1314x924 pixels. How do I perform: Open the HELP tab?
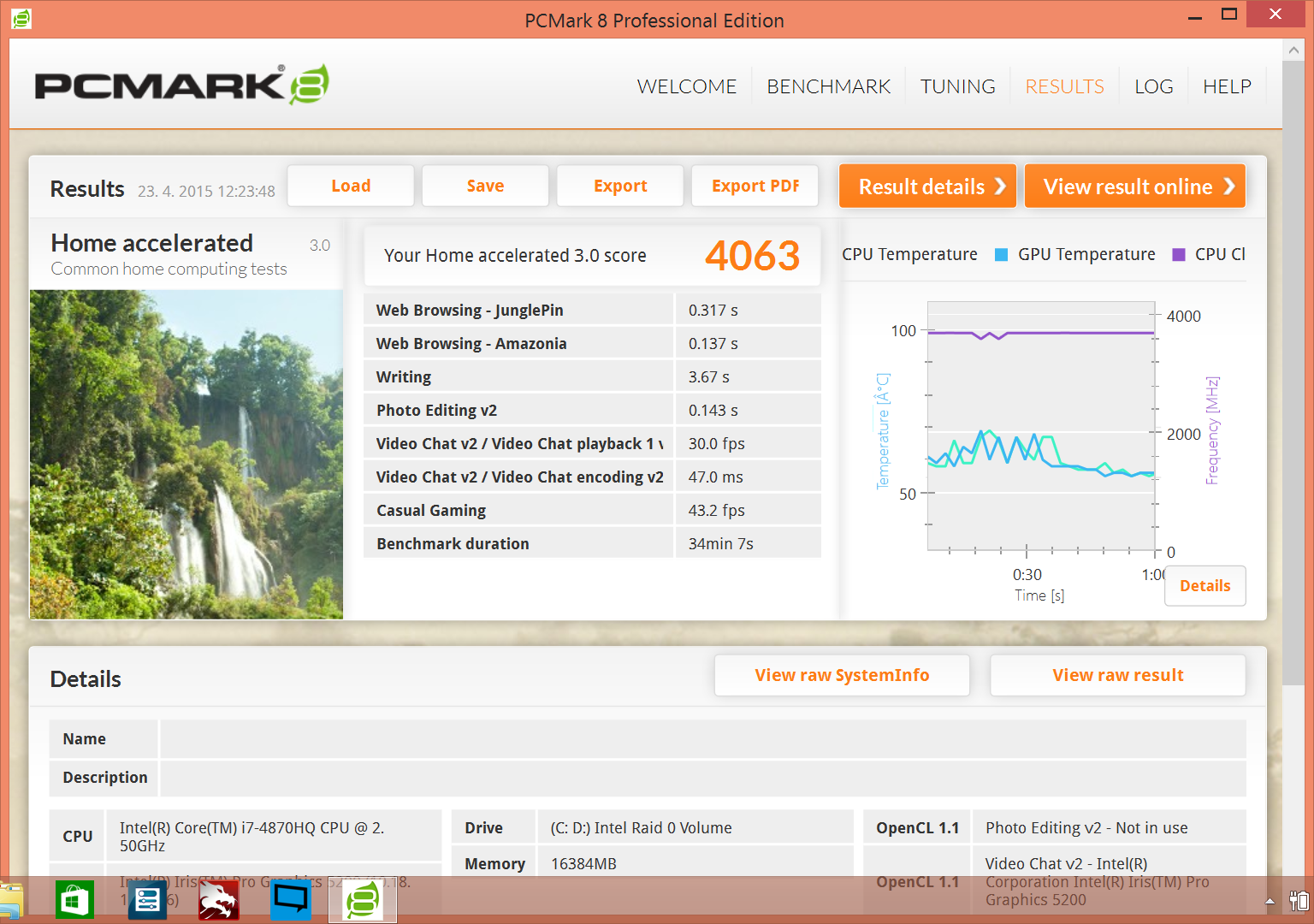(1227, 86)
